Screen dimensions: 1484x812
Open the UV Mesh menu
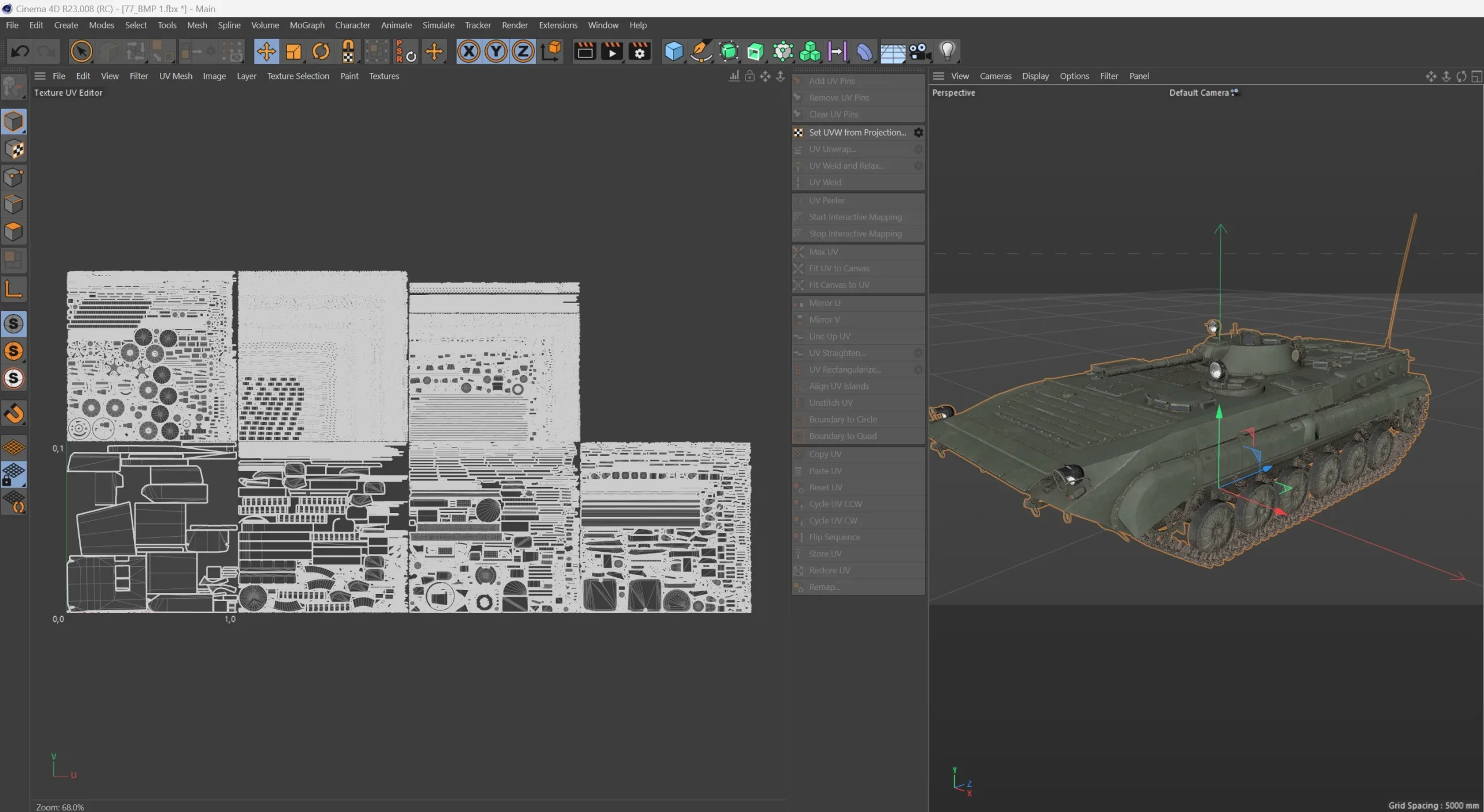click(x=176, y=76)
